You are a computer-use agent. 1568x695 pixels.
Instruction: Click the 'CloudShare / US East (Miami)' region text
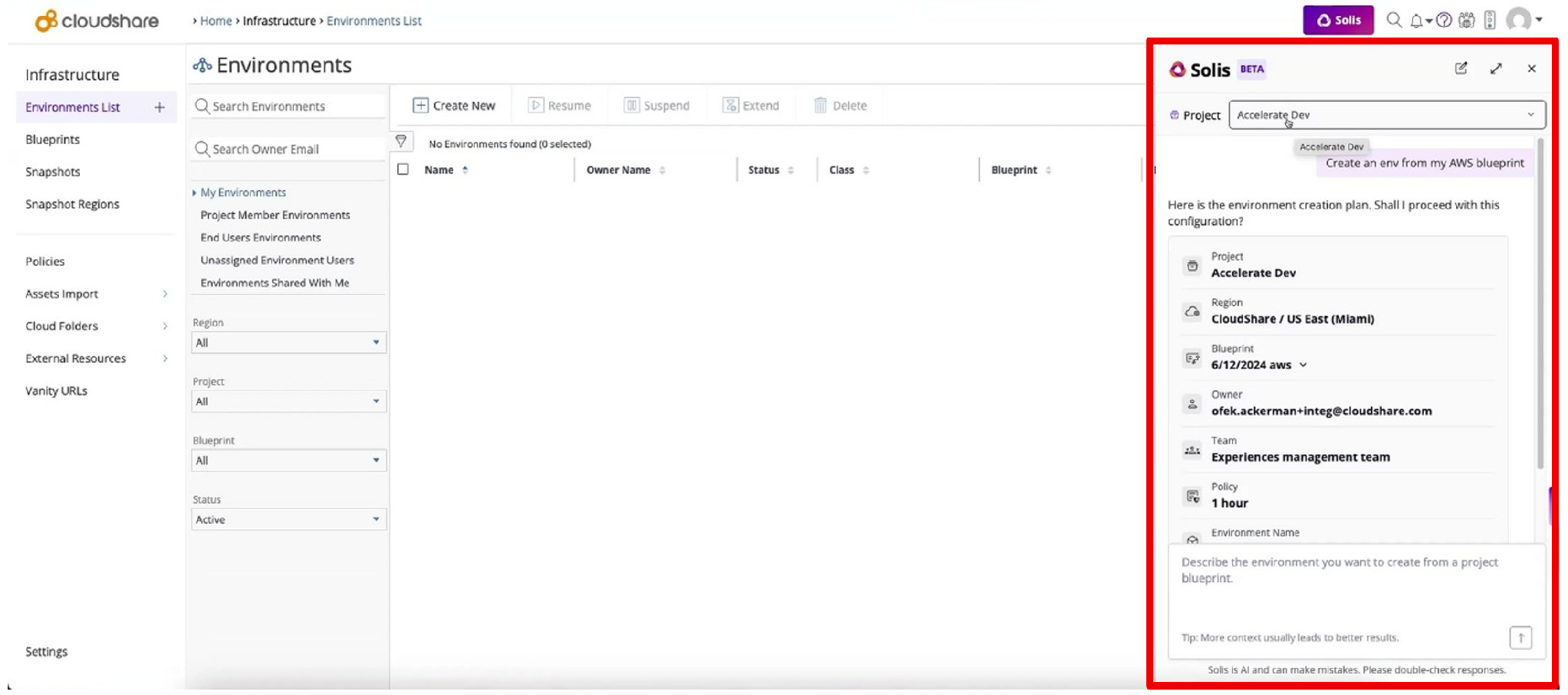coord(1293,320)
